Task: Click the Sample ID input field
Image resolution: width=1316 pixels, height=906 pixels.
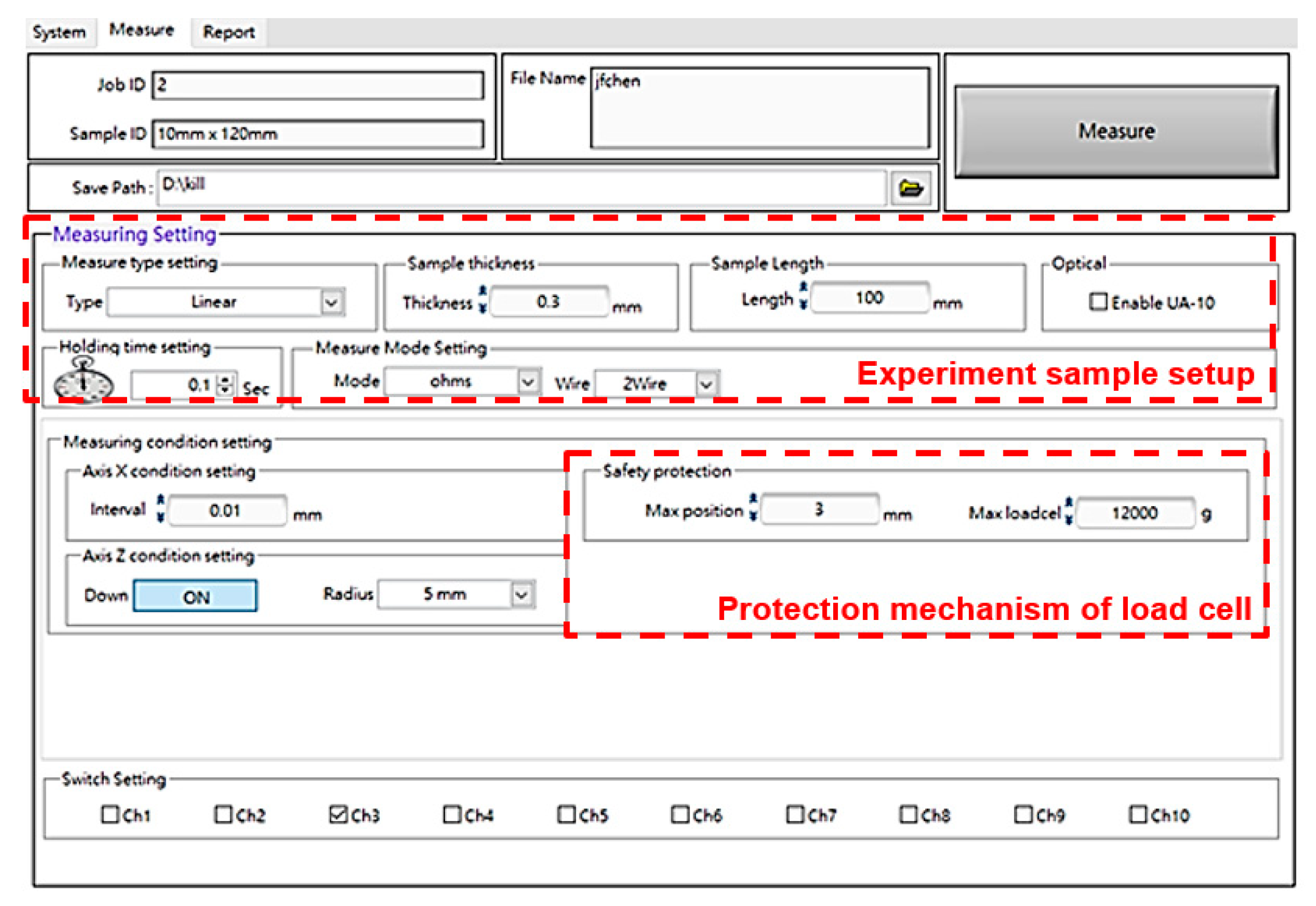Action: (318, 134)
